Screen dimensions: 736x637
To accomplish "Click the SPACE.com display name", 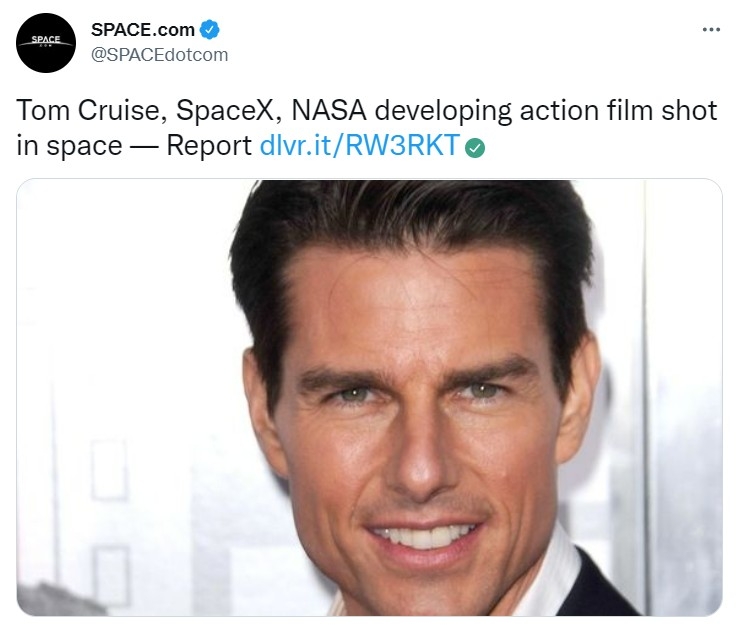I will [143, 29].
